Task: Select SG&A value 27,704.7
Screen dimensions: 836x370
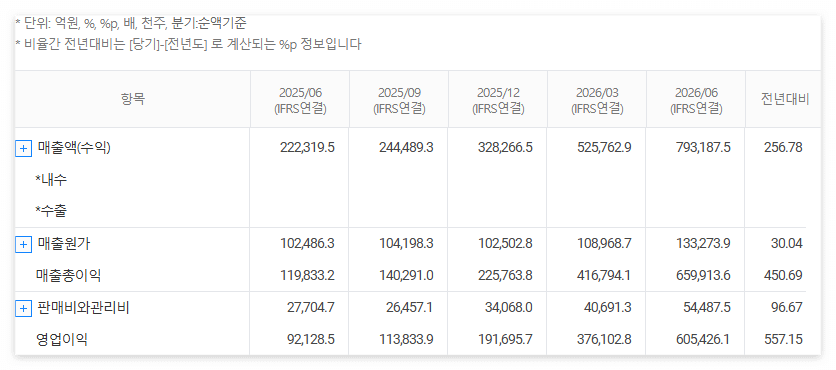Action: coord(310,308)
